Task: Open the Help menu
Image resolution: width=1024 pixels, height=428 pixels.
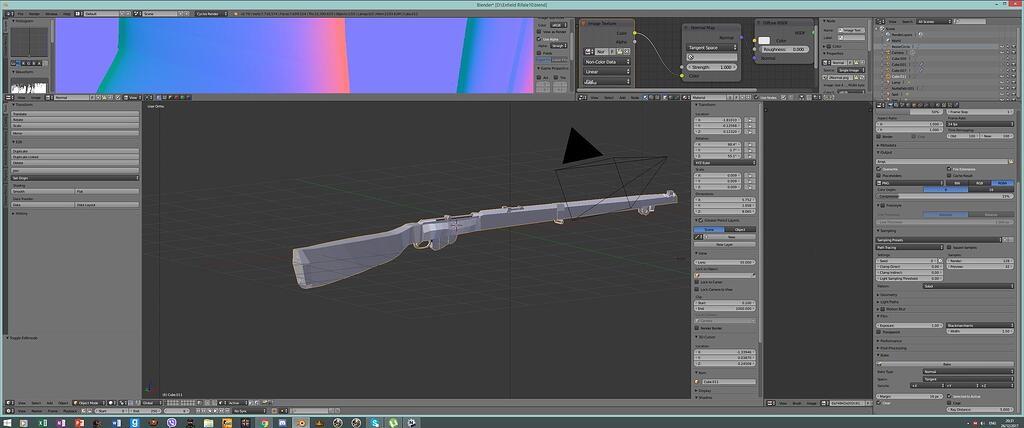Action: point(67,13)
